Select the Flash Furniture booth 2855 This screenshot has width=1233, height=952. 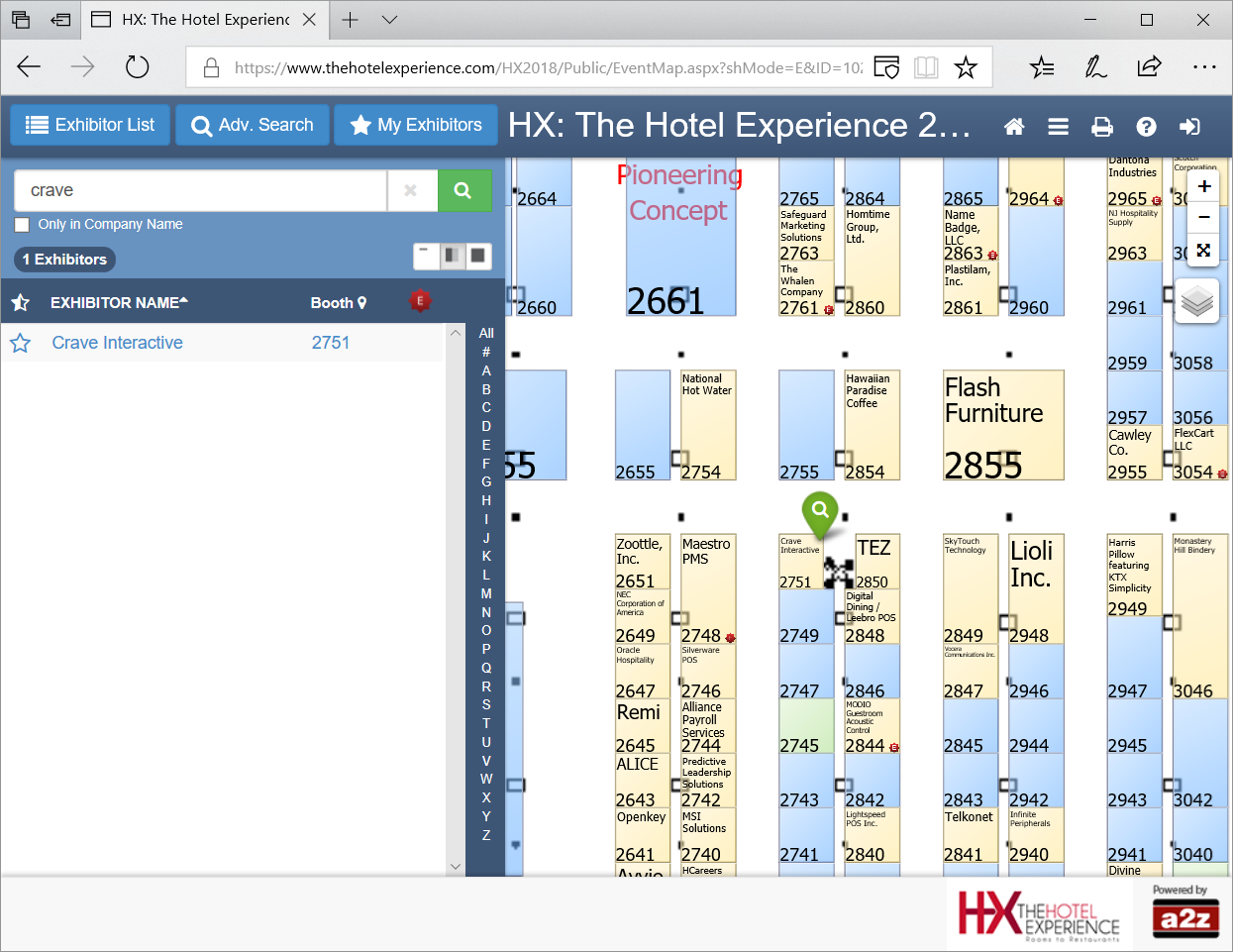tap(1004, 426)
